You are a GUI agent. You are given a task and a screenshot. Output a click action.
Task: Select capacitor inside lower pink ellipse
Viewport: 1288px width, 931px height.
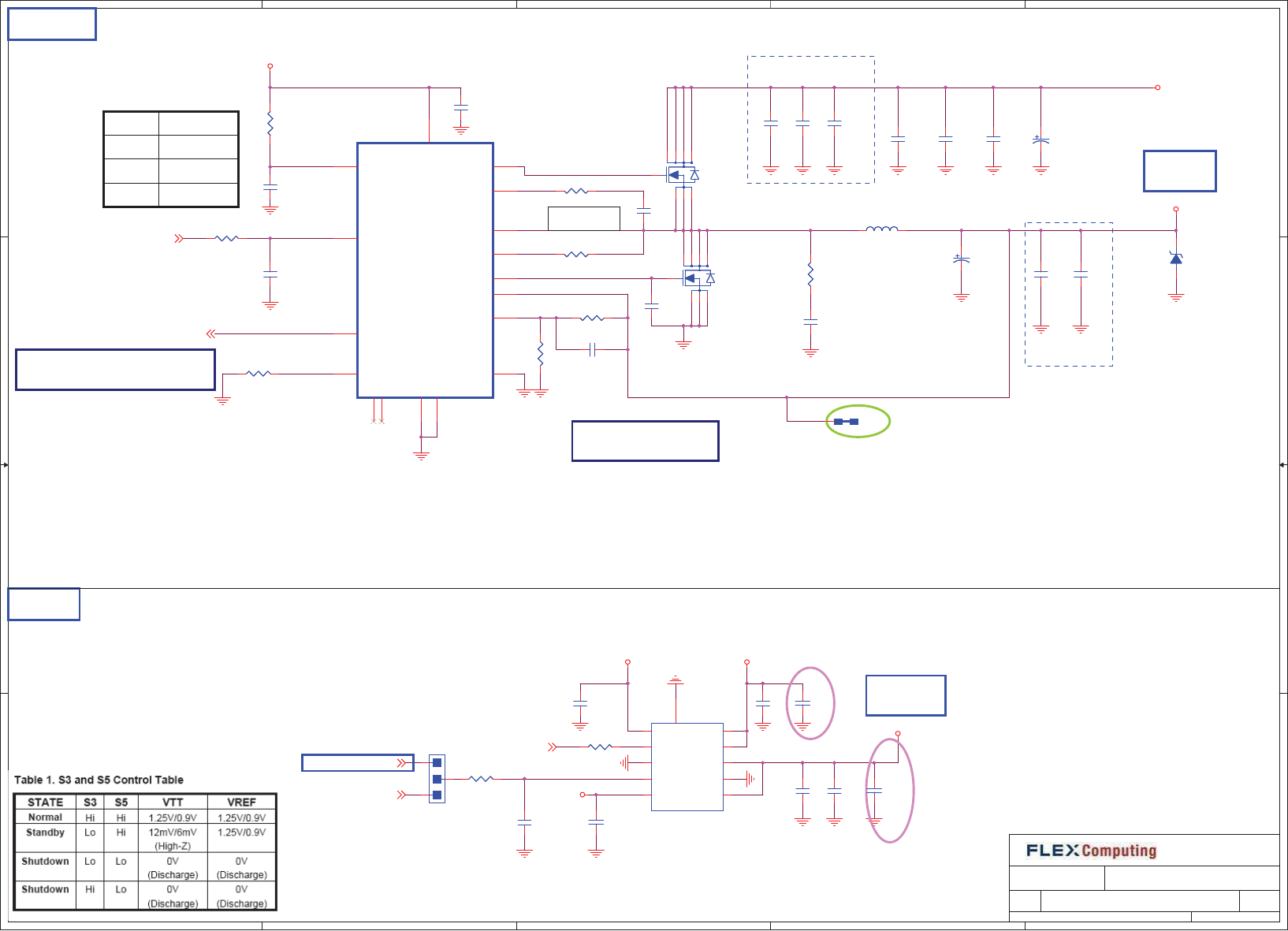873,790
